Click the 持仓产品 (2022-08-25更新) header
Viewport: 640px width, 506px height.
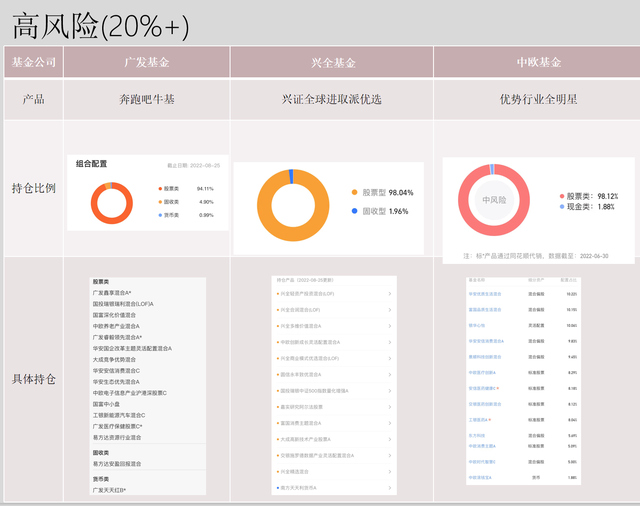click(x=305, y=280)
